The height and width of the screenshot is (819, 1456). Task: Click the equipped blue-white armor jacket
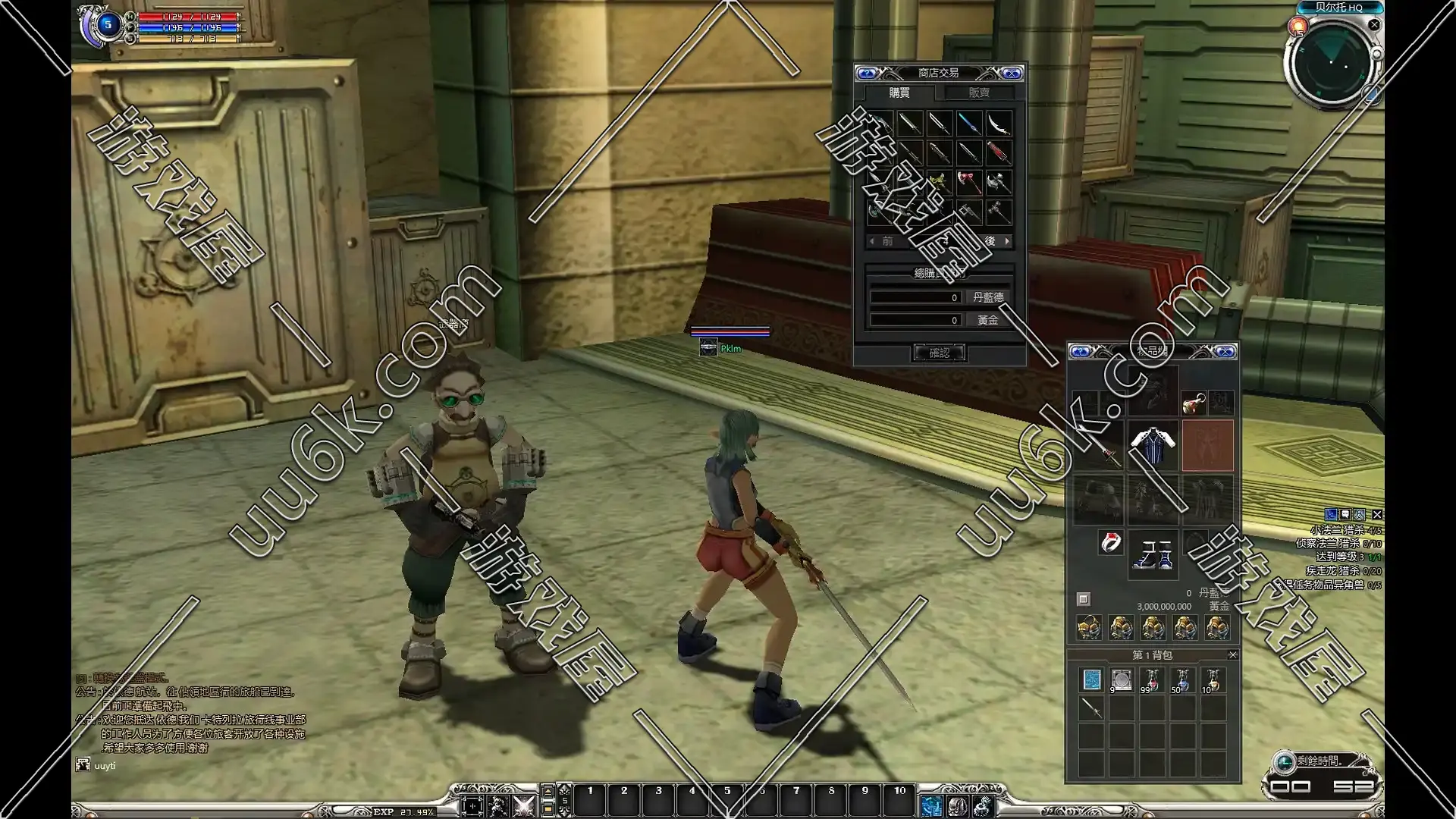1153,446
